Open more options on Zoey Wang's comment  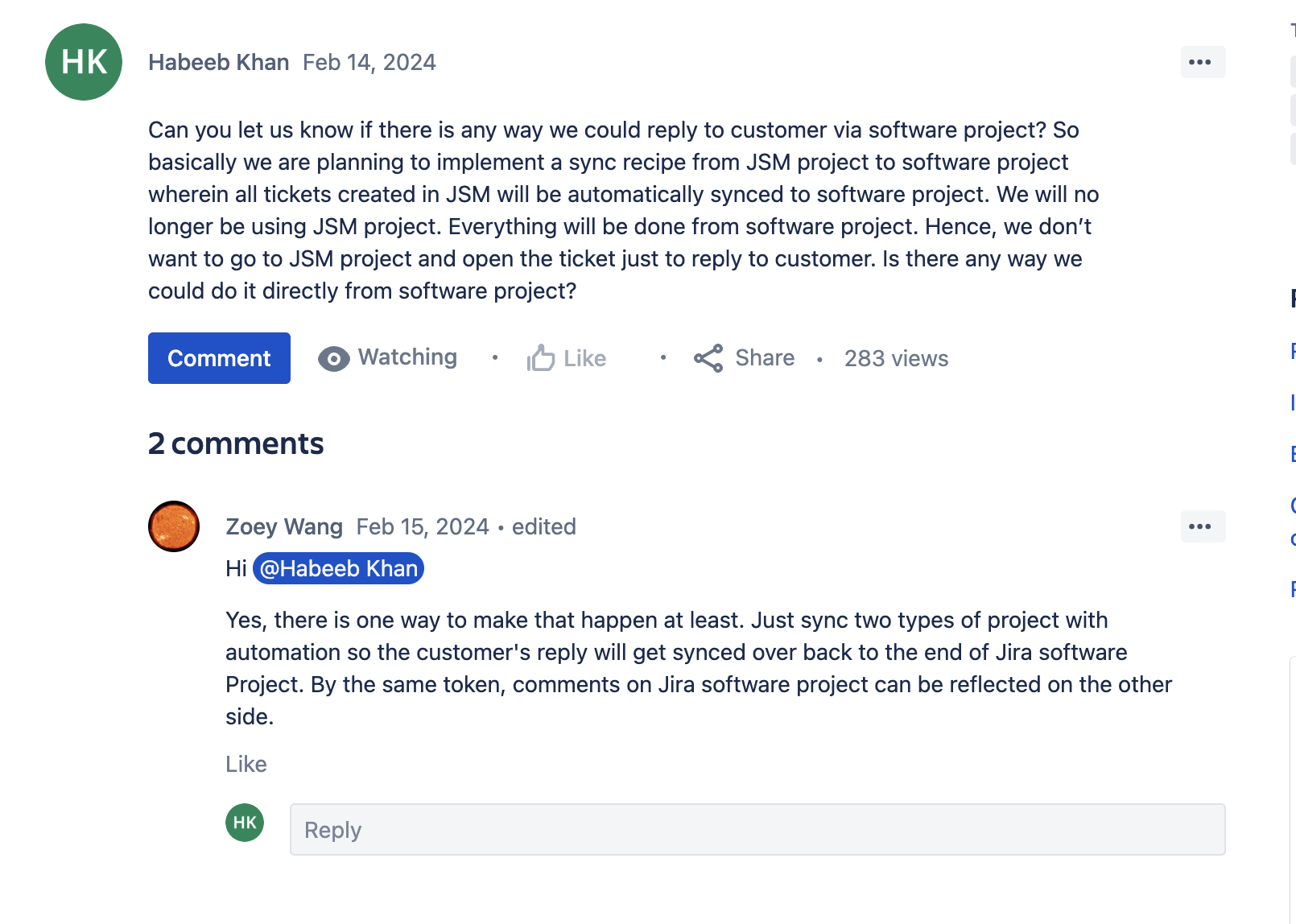[x=1202, y=526]
